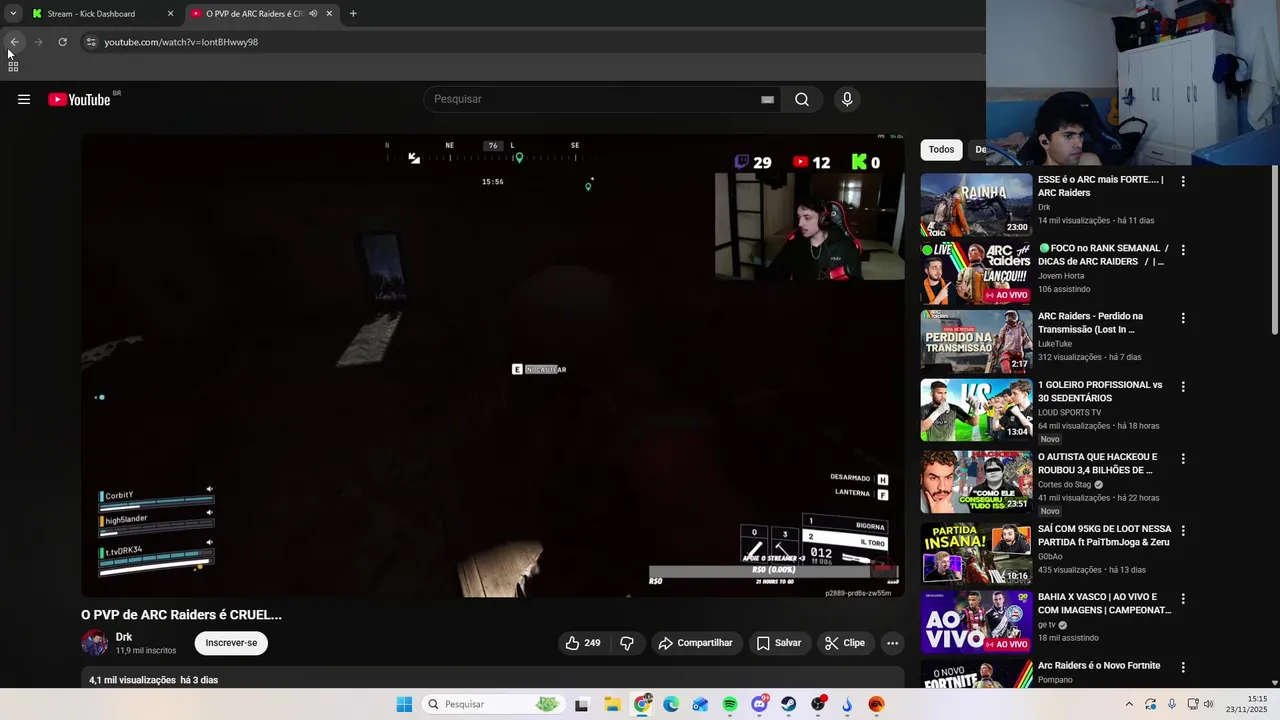
Task: Open the on-screen keyboard icon in search box
Action: 767,99
